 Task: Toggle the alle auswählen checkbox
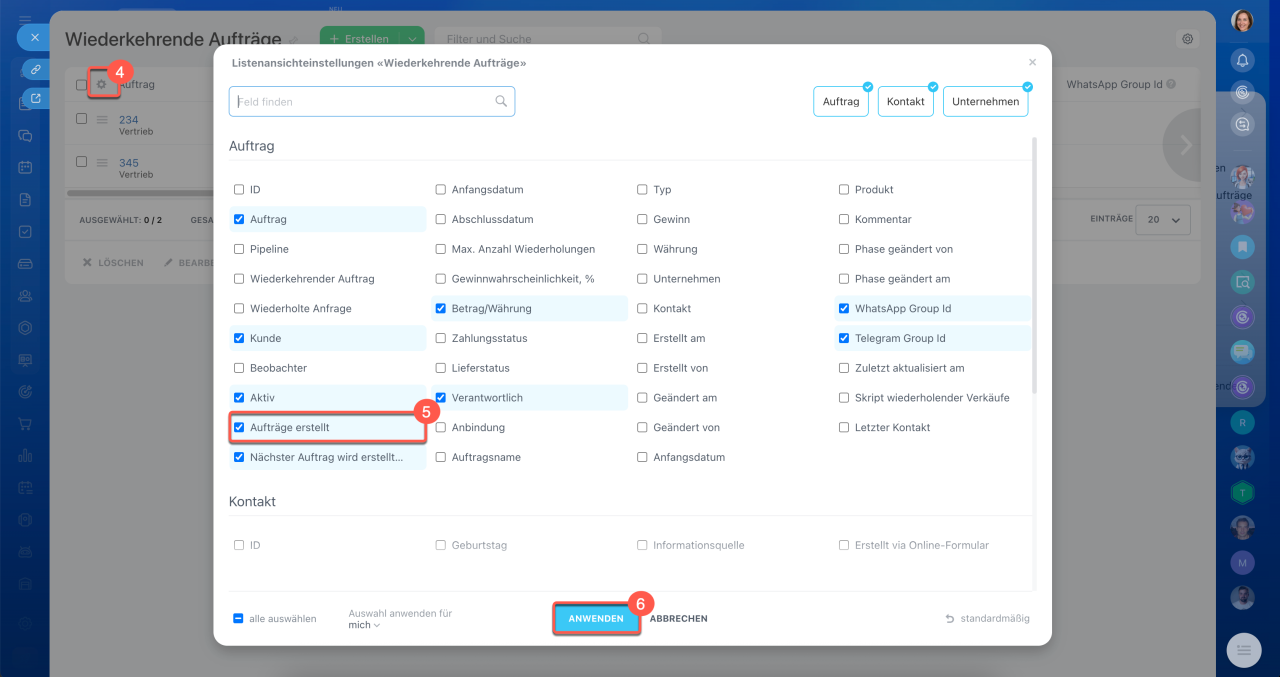(238, 618)
